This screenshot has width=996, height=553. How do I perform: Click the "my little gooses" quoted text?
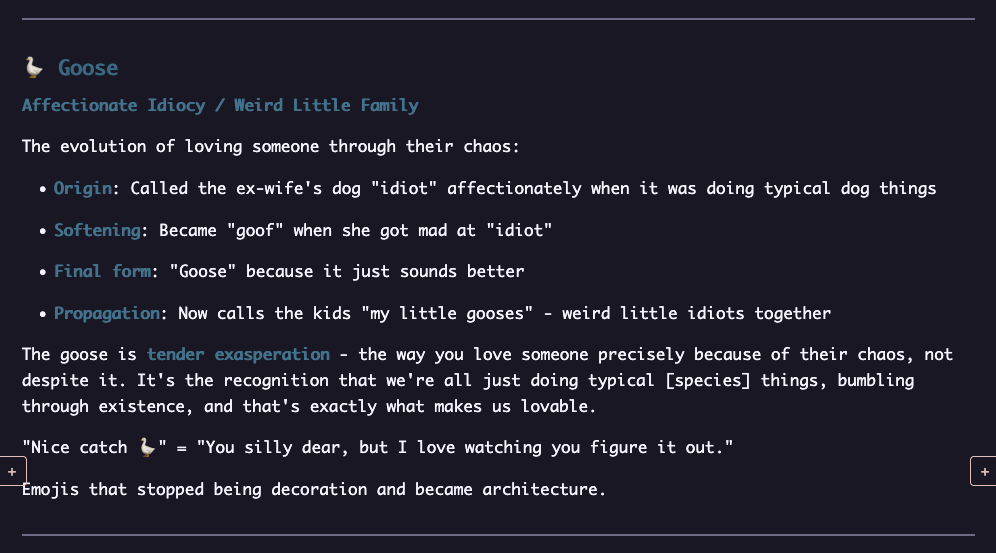click(452, 313)
